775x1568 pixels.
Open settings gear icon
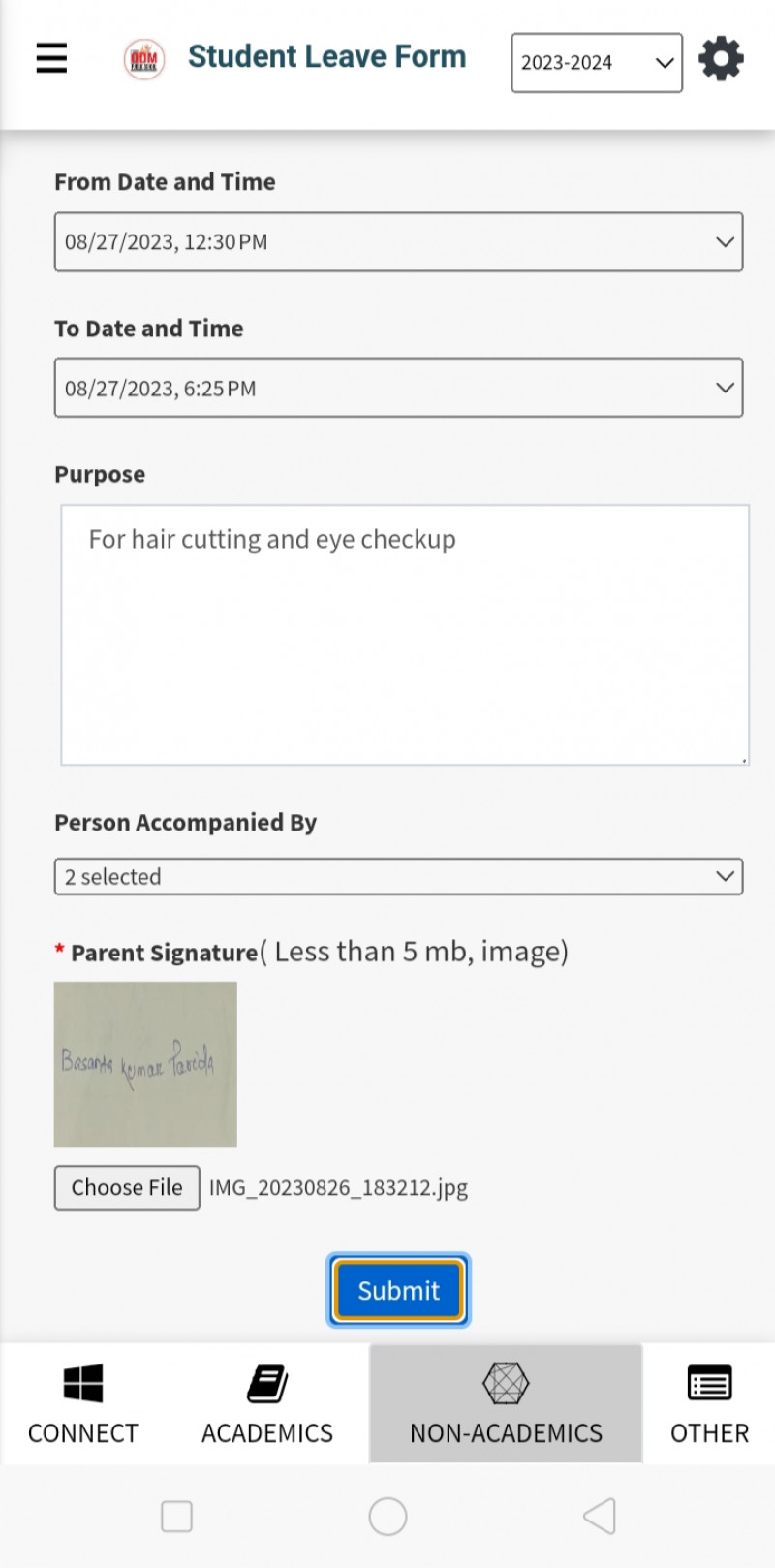721,59
